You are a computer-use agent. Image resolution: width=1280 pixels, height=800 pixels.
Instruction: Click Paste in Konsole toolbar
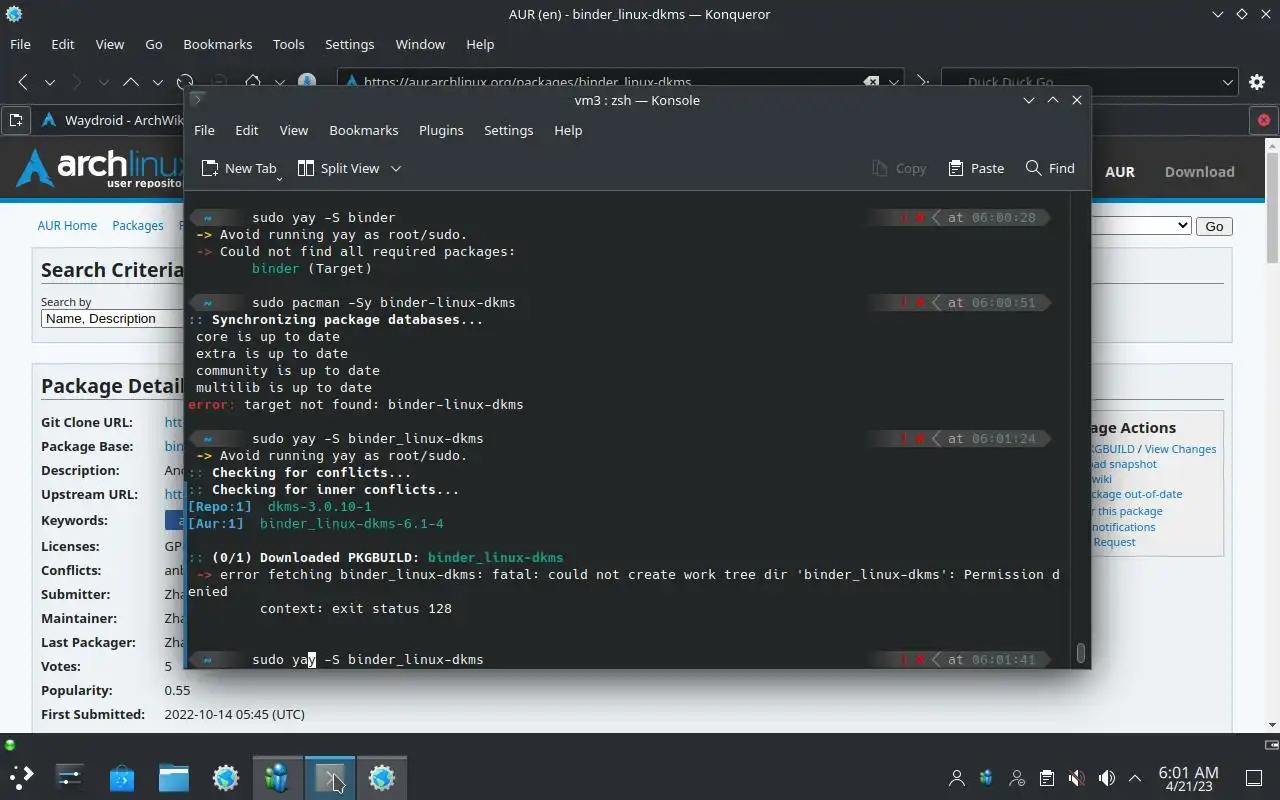coord(976,168)
